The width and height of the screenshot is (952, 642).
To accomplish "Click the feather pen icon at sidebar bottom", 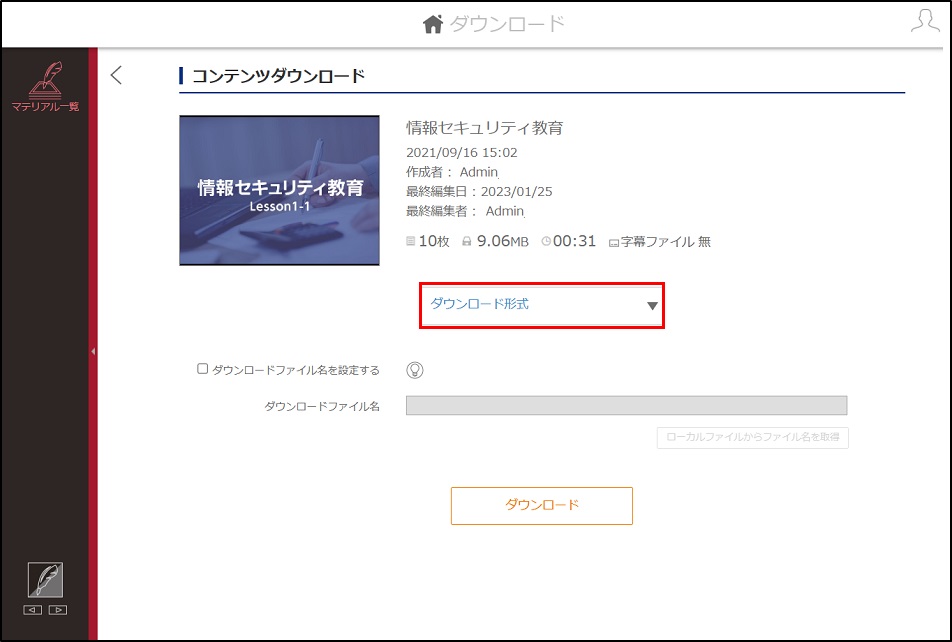I will point(46,580).
